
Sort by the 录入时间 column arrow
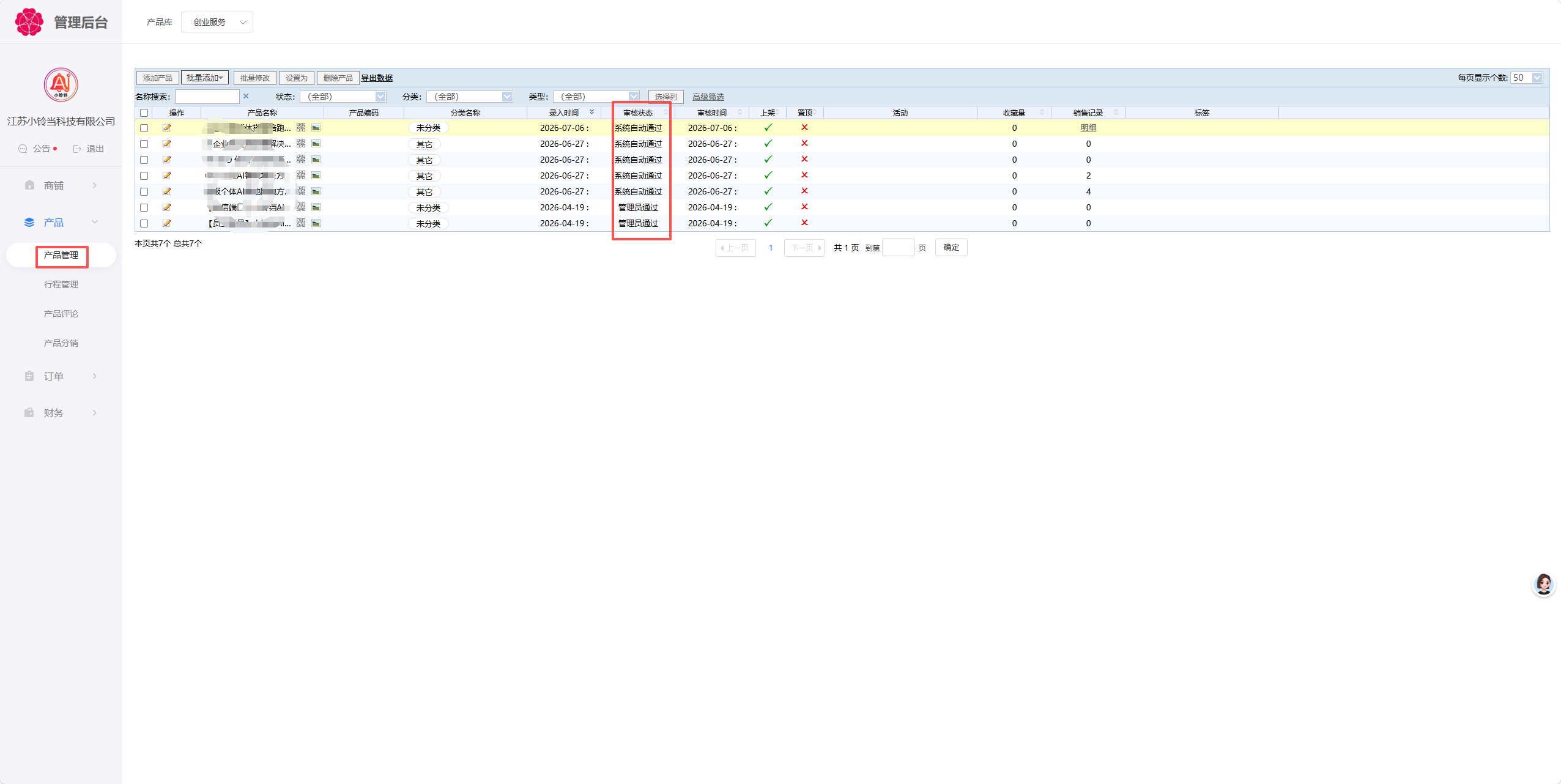[591, 112]
